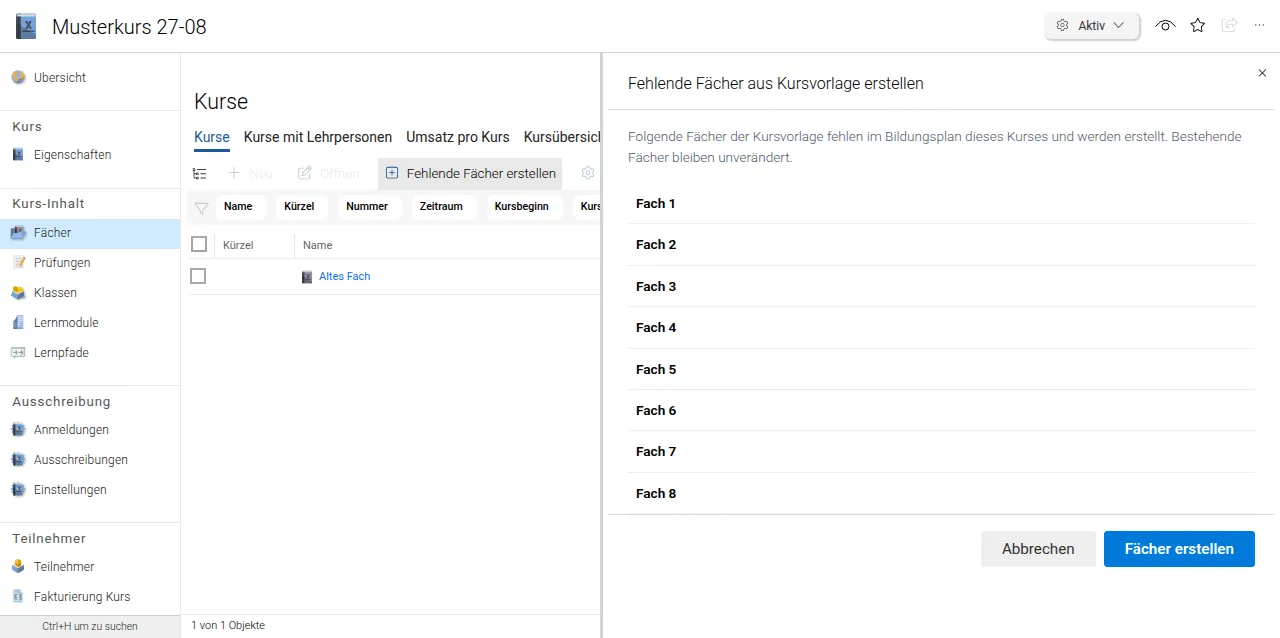
Task: Open the Altes Fach link
Action: 344,276
